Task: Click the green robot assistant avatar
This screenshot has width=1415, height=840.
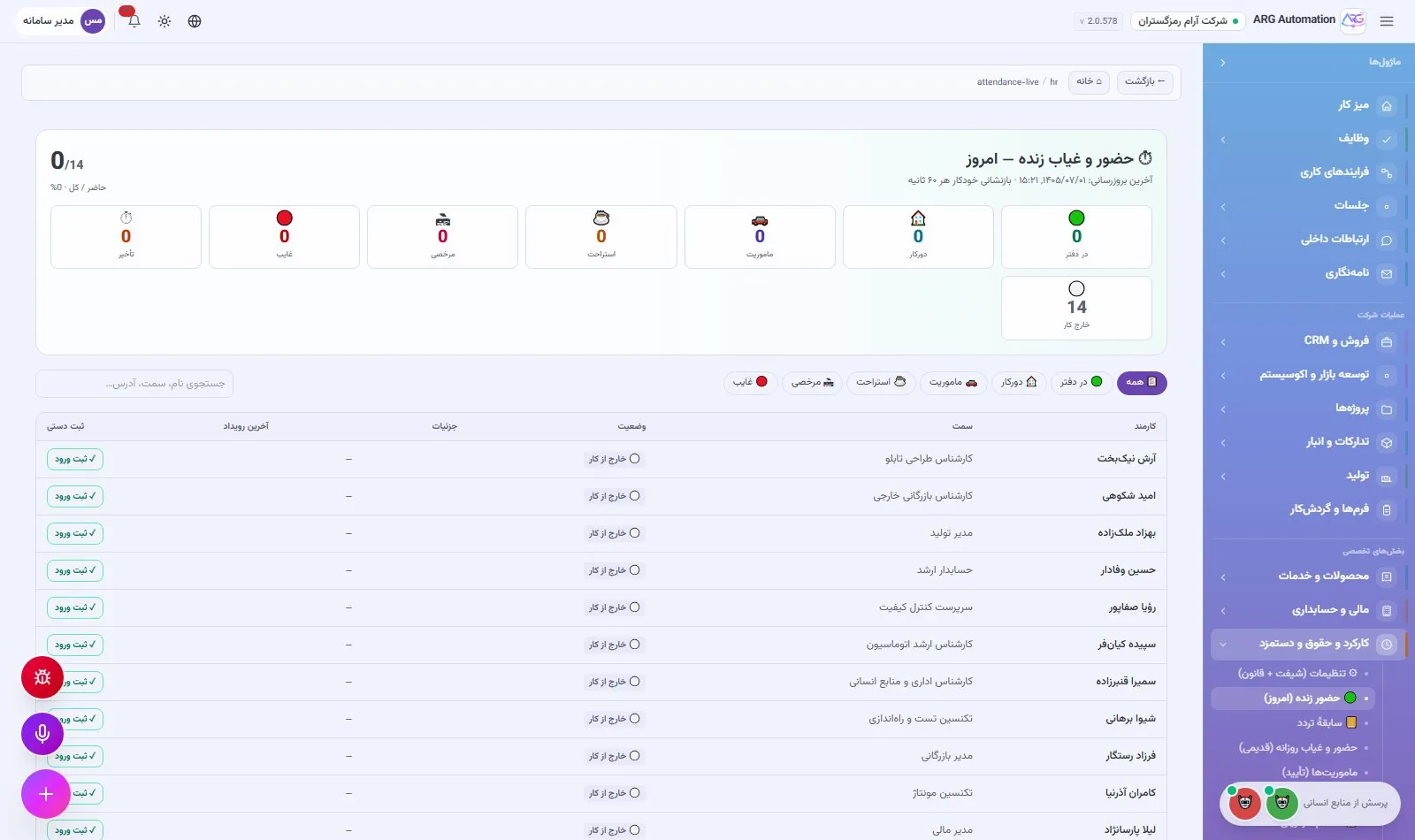Action: (x=1281, y=803)
